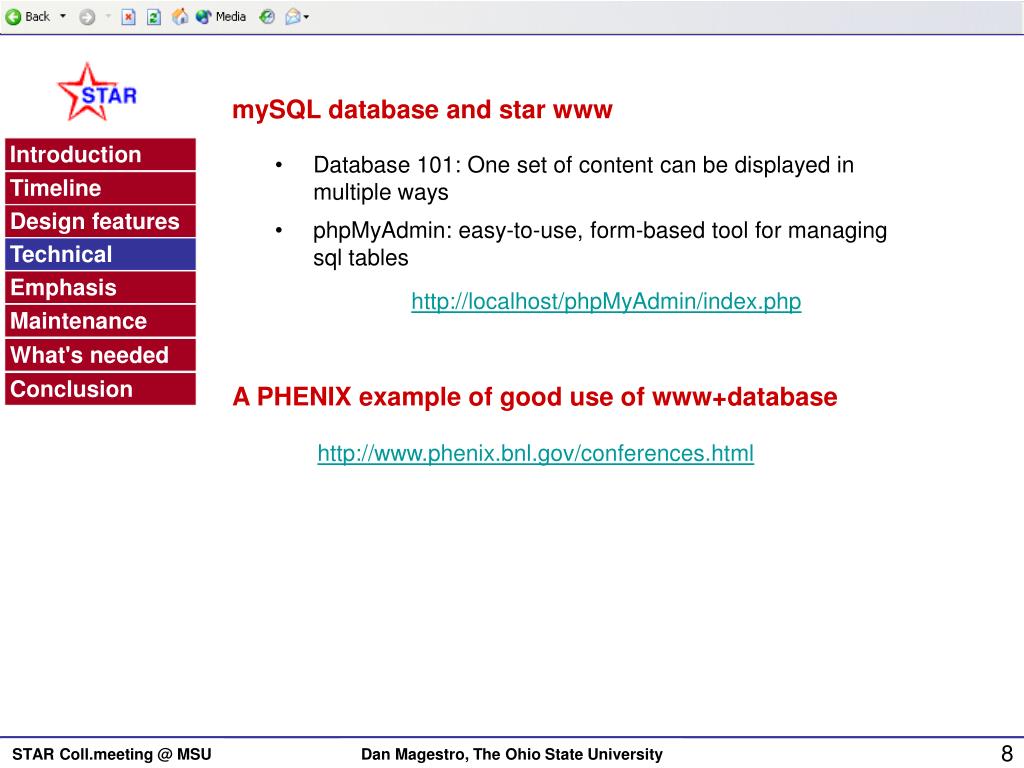Click footer text 'Dan Magestro, The Ohio State University'

click(x=511, y=754)
